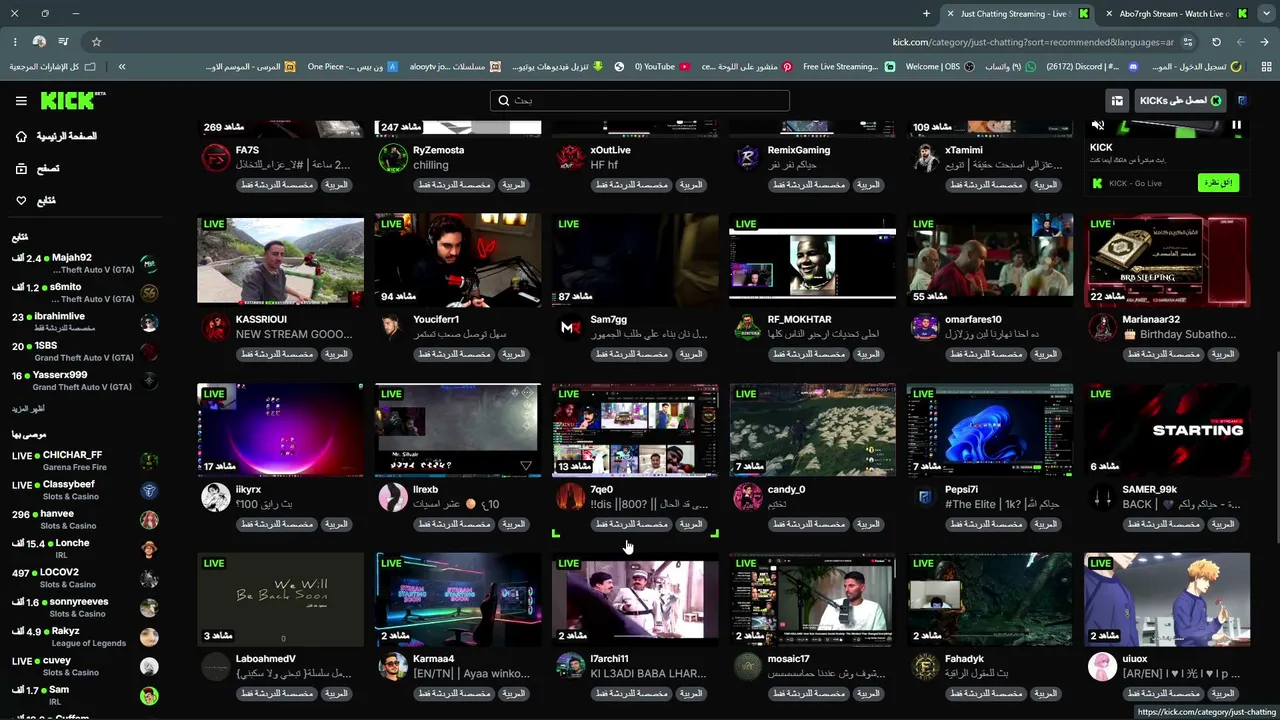Click the browser back arrow
This screenshot has width=1280, height=720.
coord(1264,42)
